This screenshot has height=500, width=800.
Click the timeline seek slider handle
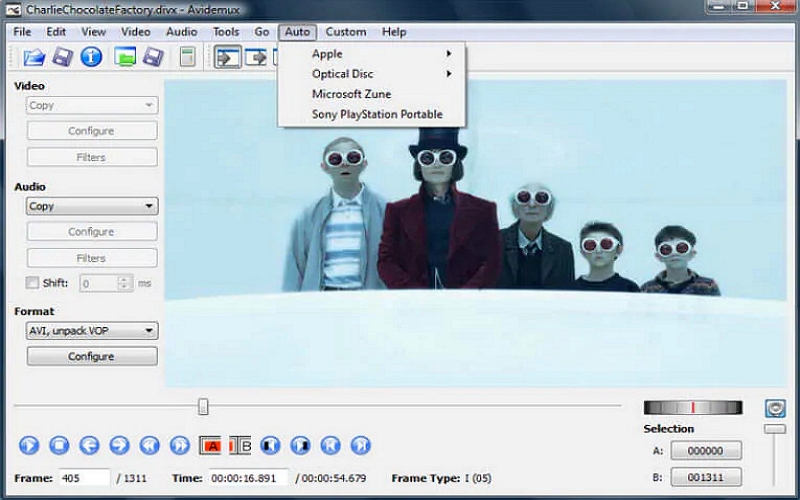coord(203,407)
